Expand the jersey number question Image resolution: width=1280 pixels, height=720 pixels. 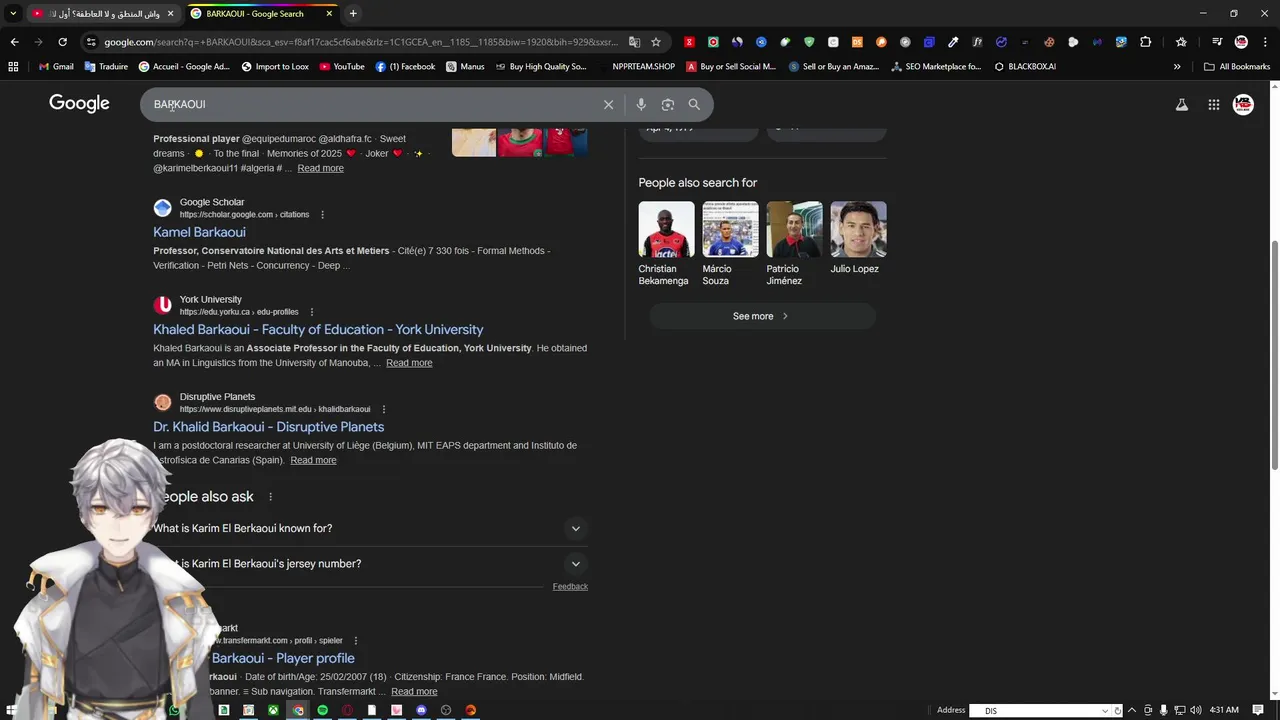[x=370, y=564]
